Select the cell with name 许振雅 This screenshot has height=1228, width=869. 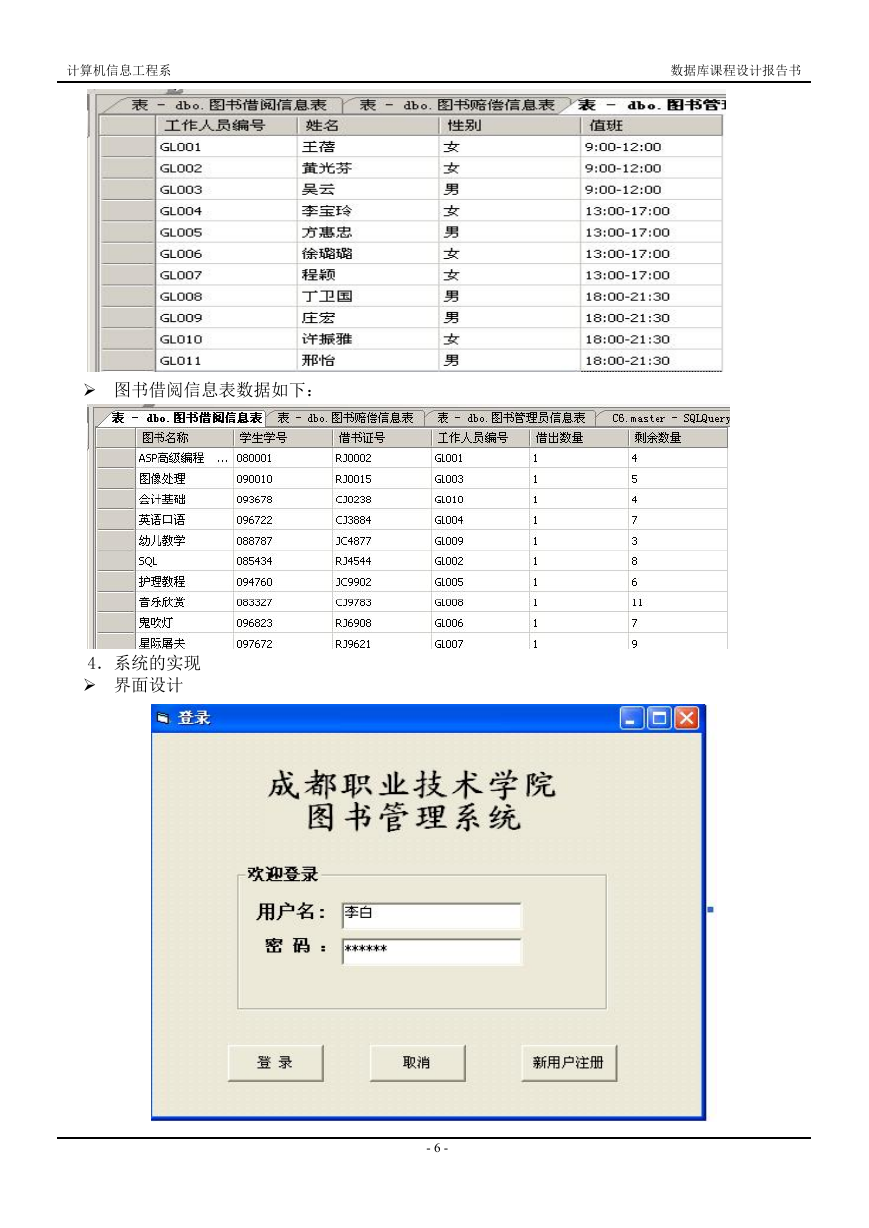[367, 339]
